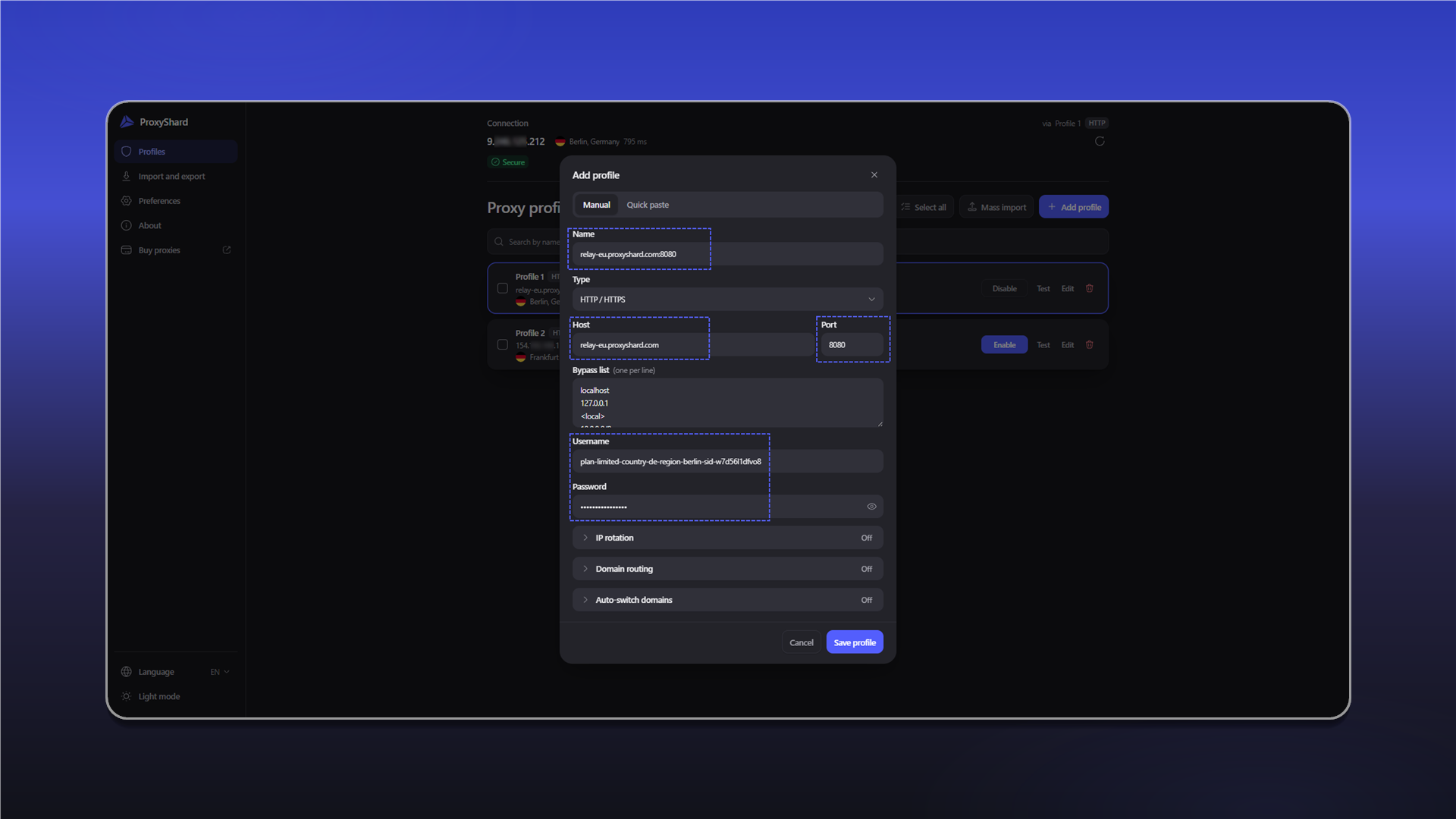
Task: Click inside the Bypass list textarea
Action: click(x=728, y=403)
